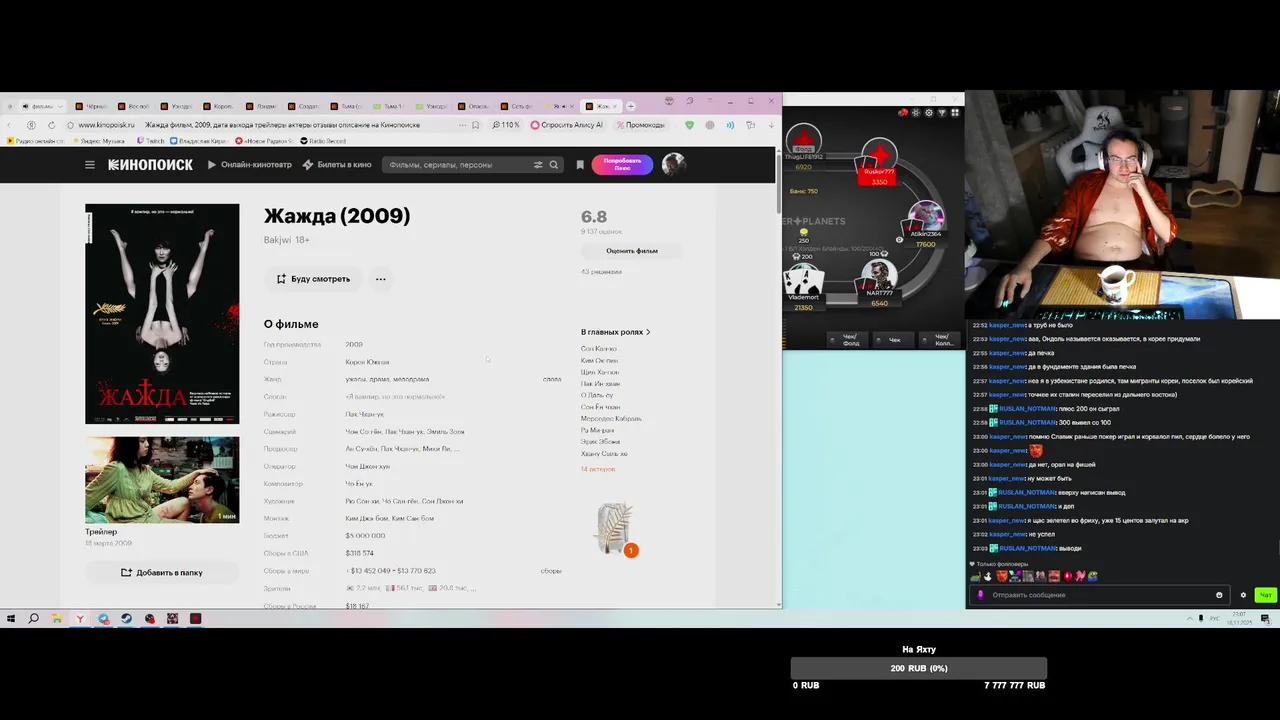Click the golden palm award badge
Image resolution: width=1280 pixels, height=720 pixels.
click(615, 528)
